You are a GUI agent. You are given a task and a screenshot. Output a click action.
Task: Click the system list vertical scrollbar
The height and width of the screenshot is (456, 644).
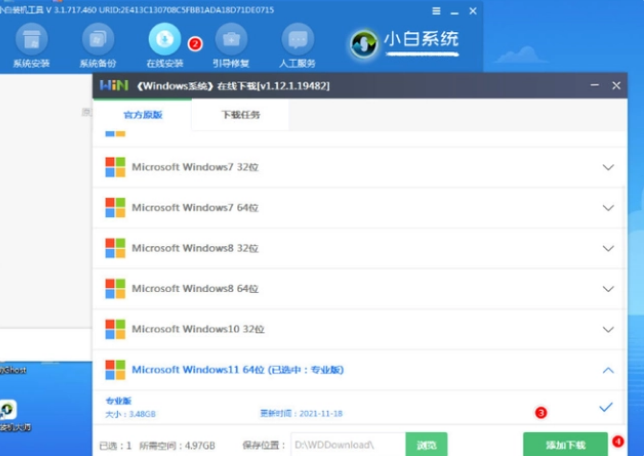[x=627, y=250]
